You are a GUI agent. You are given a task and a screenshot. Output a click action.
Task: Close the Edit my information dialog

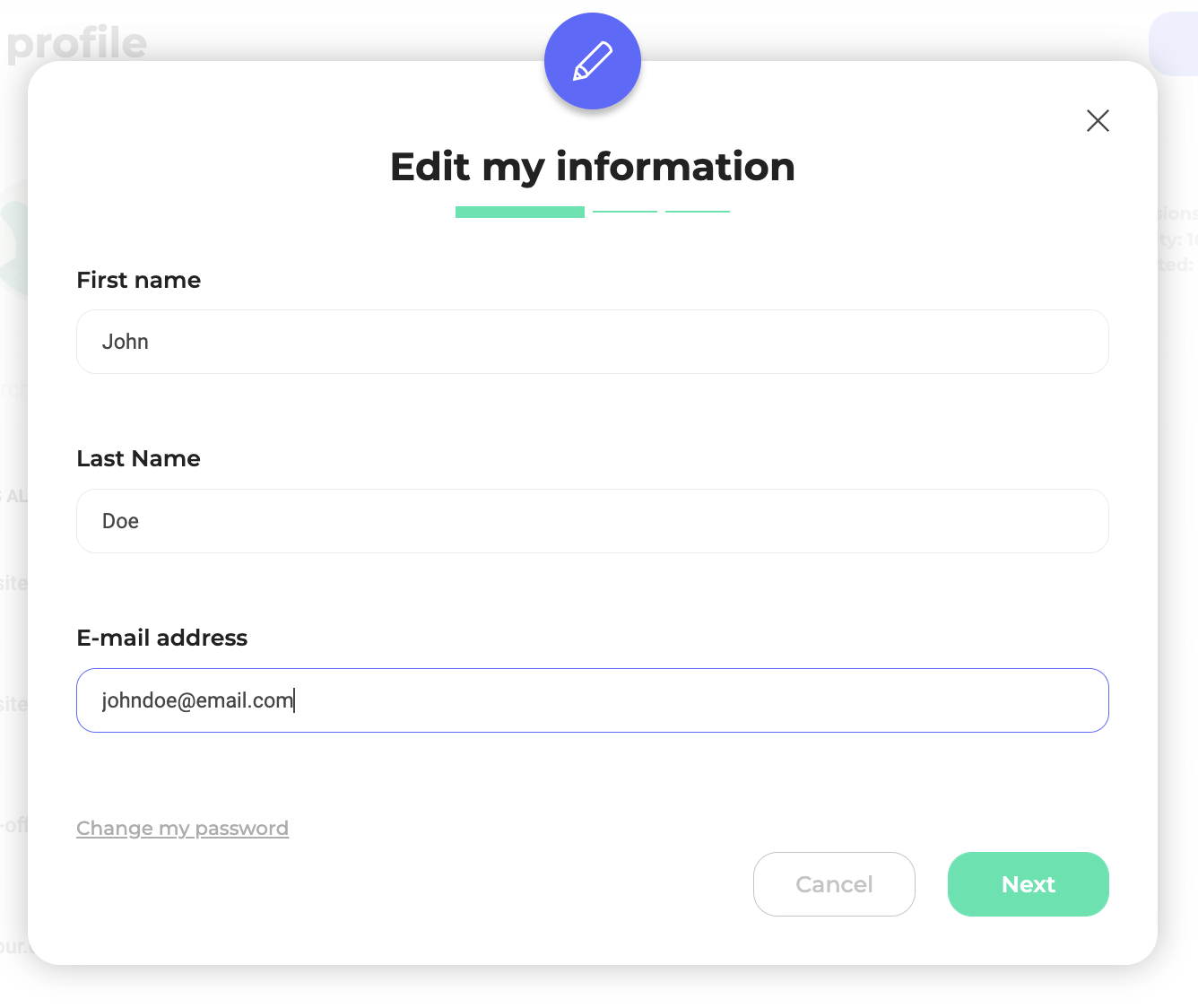point(1098,121)
